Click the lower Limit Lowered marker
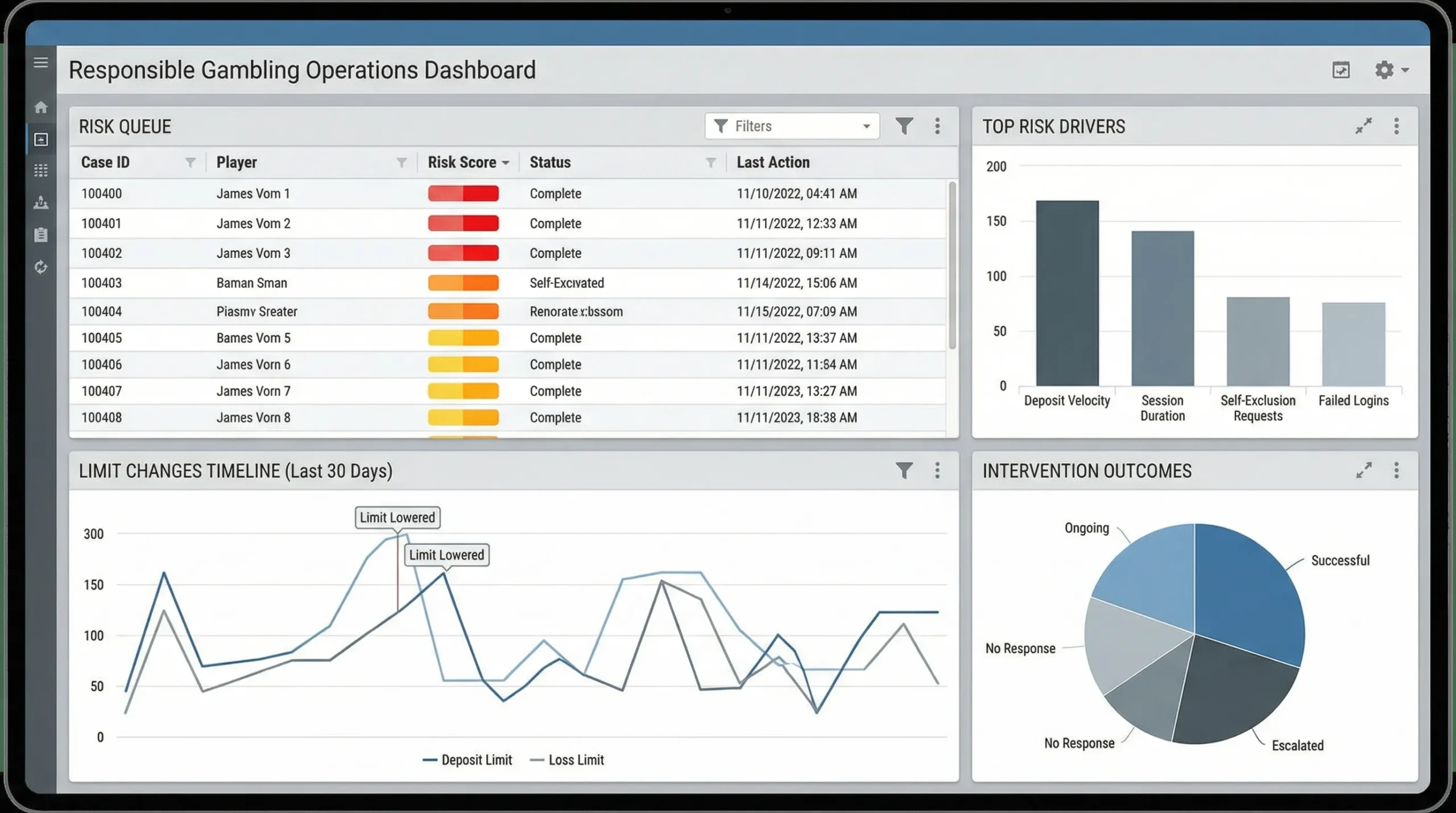The height and width of the screenshot is (813, 1456). pyautogui.click(x=446, y=555)
